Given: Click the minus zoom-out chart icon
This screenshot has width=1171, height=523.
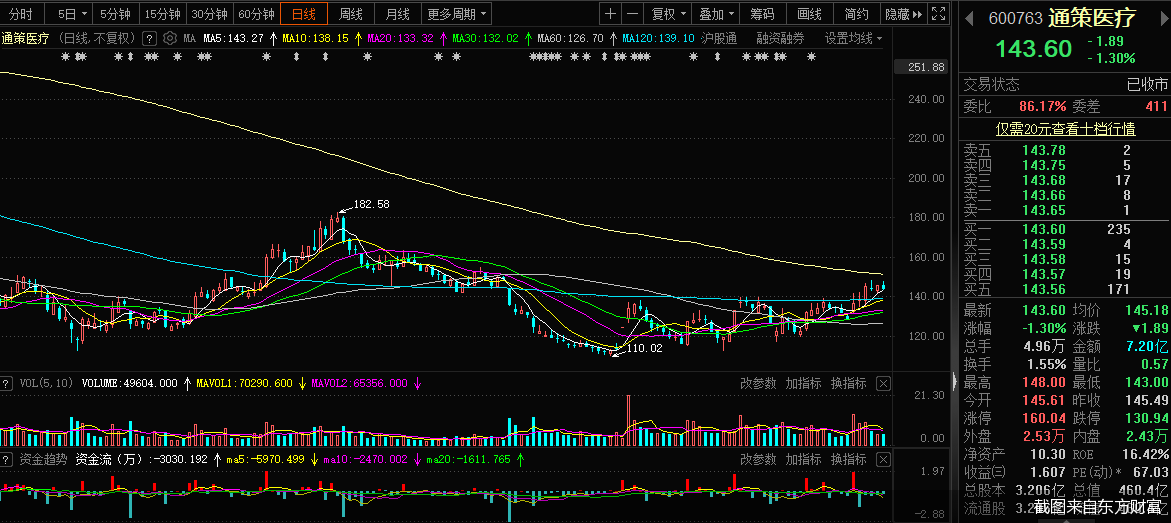Looking at the screenshot, I should click(633, 14).
